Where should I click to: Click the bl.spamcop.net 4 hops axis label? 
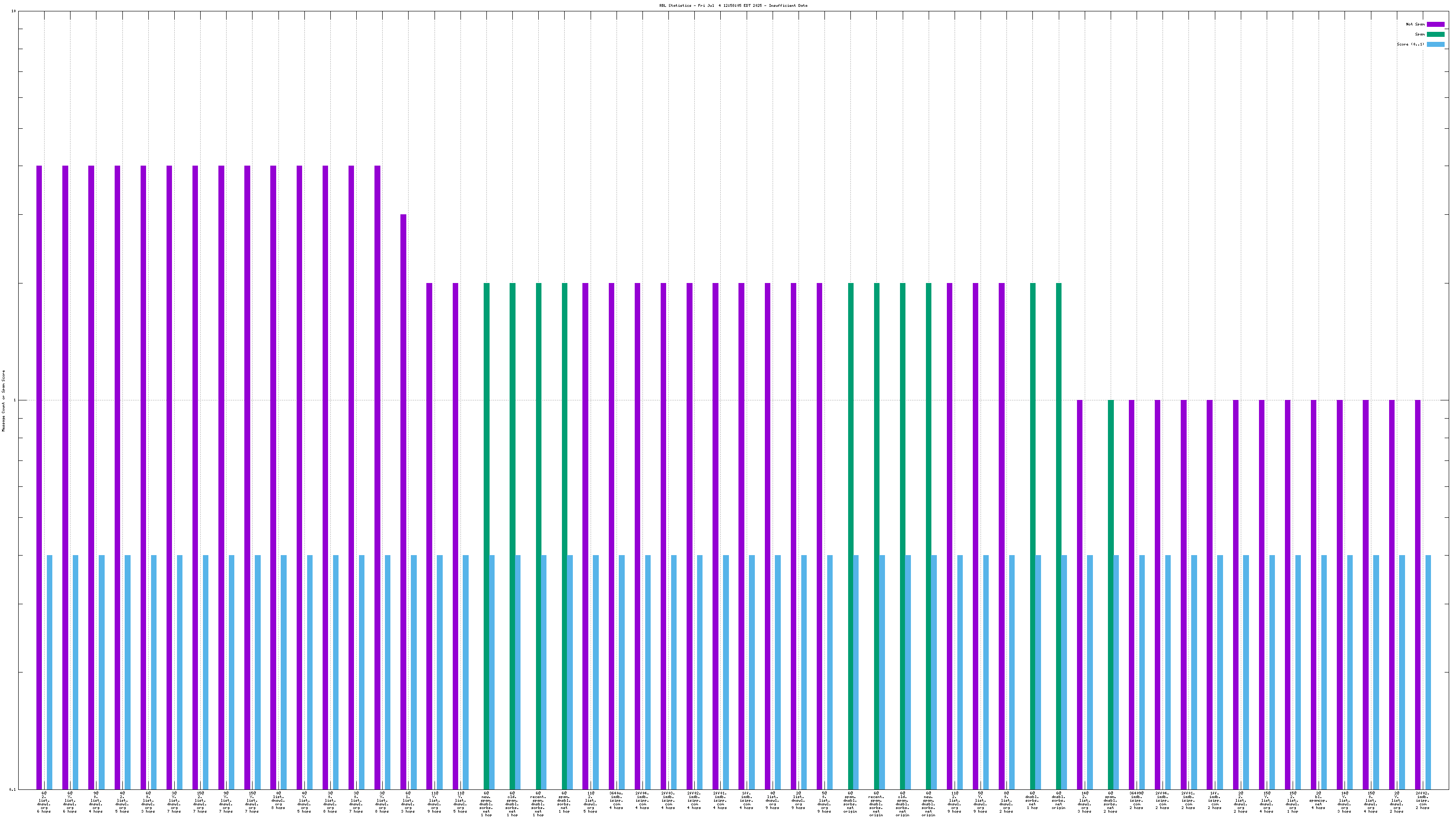tap(1318, 800)
